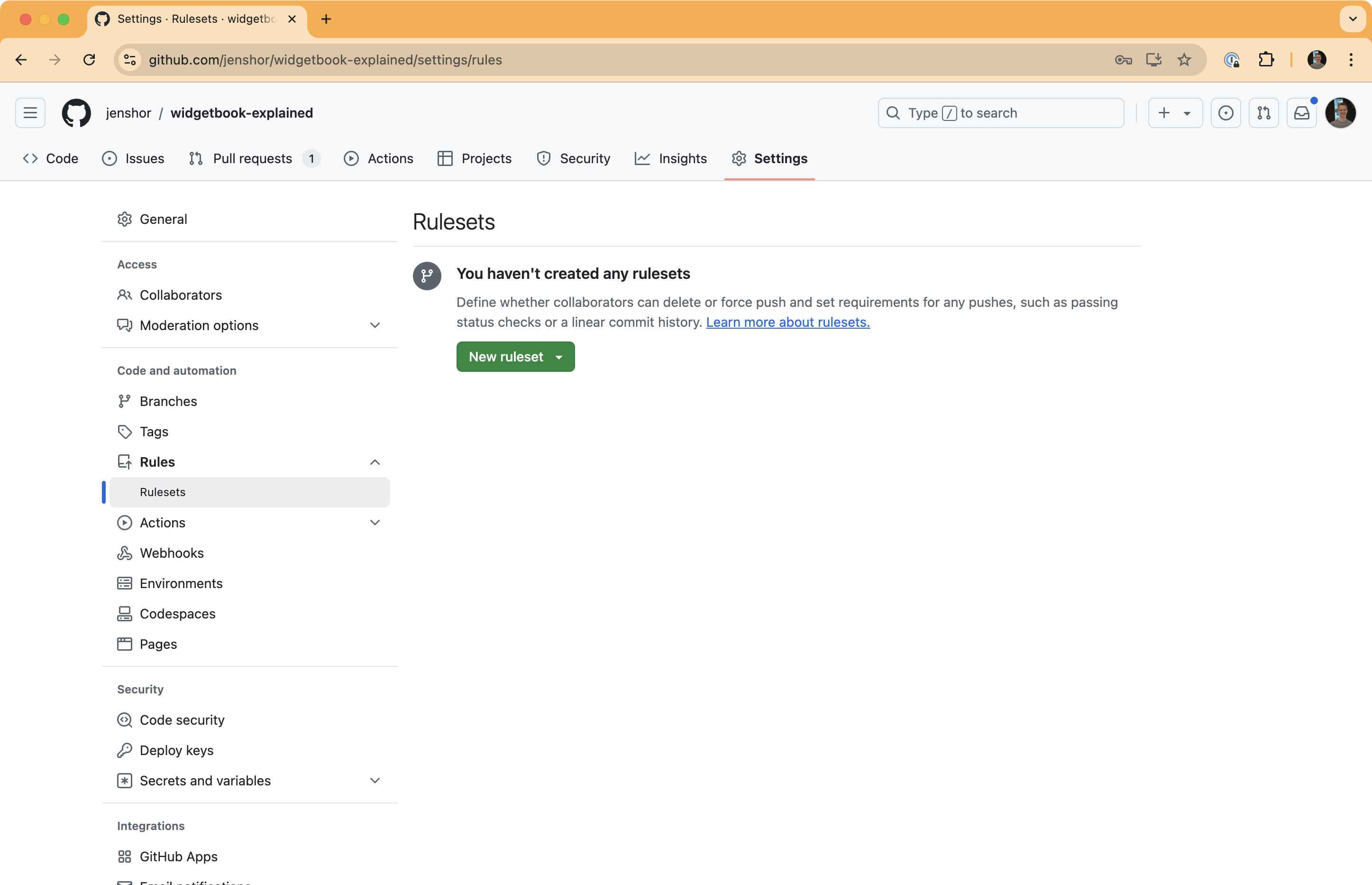The height and width of the screenshot is (885, 1372).
Task: Reload the page
Action: pos(89,60)
